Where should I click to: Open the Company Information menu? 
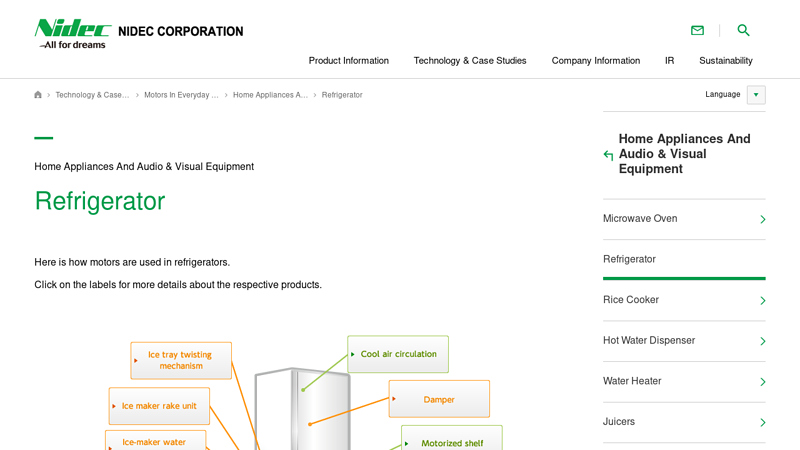[595, 61]
